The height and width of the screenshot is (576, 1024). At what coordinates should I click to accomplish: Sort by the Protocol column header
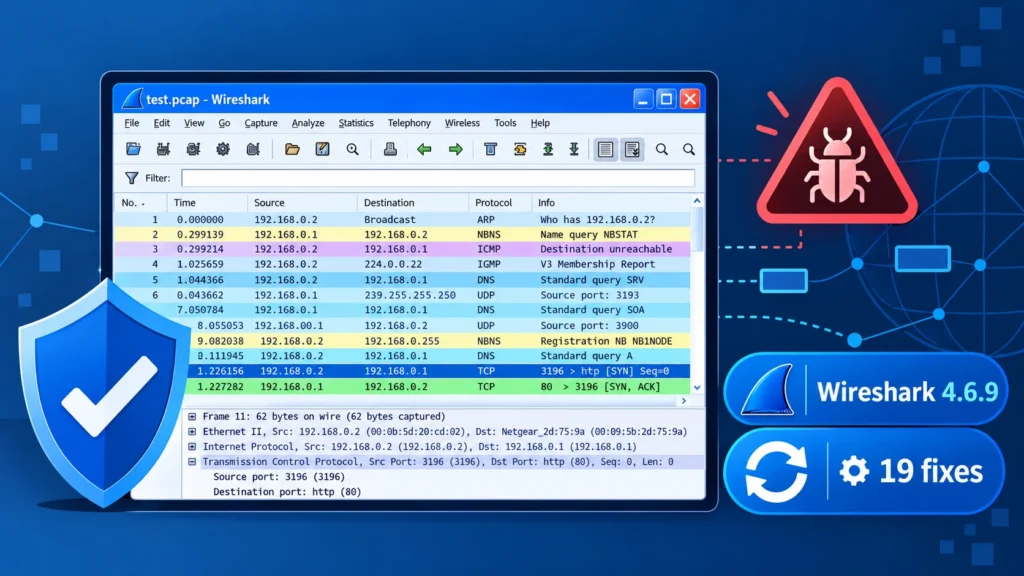pos(500,202)
